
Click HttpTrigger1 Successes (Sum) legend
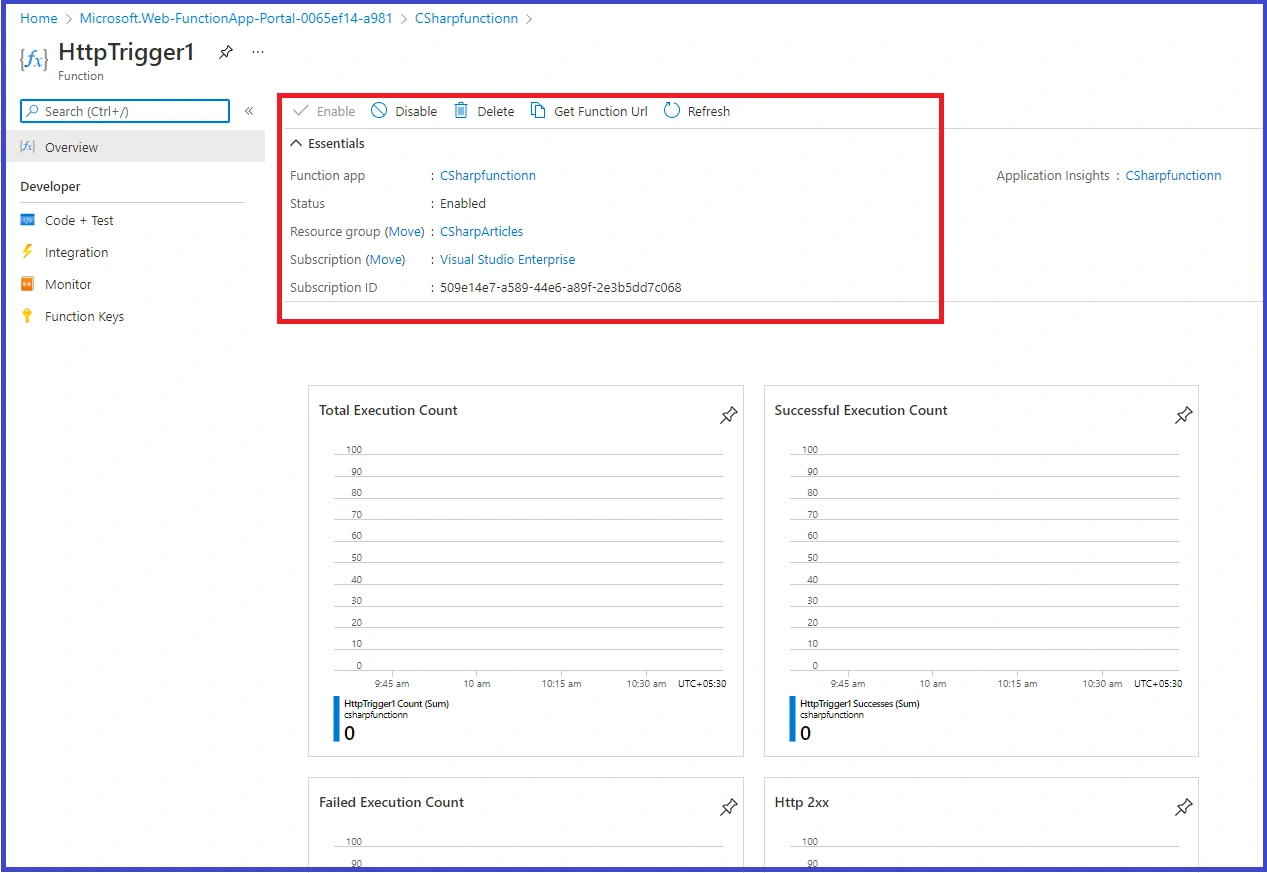859,703
